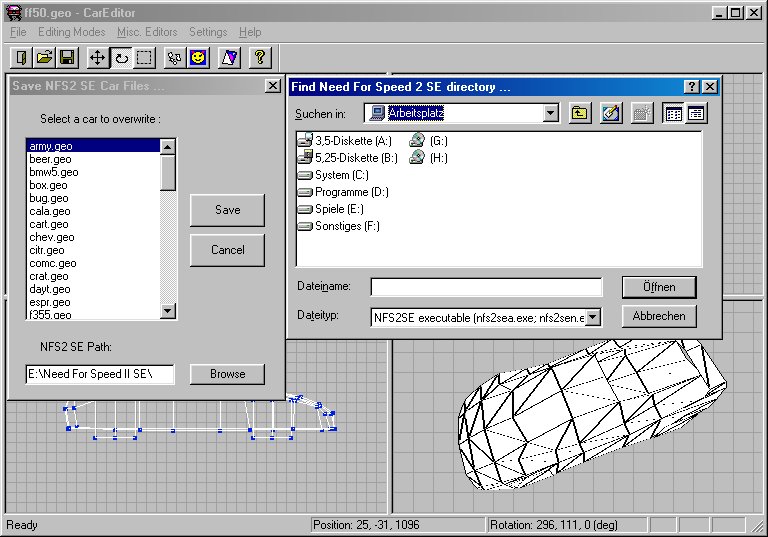Click the Browse button
The width and height of the screenshot is (768, 537).
pyautogui.click(x=227, y=374)
